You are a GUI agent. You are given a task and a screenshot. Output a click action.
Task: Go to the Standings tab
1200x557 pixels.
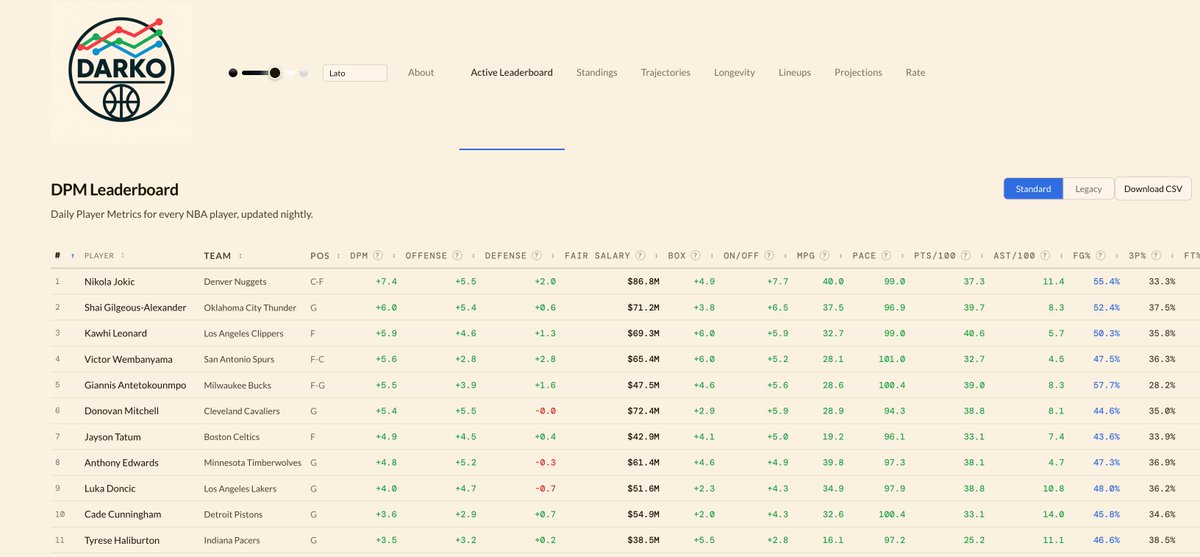(597, 73)
